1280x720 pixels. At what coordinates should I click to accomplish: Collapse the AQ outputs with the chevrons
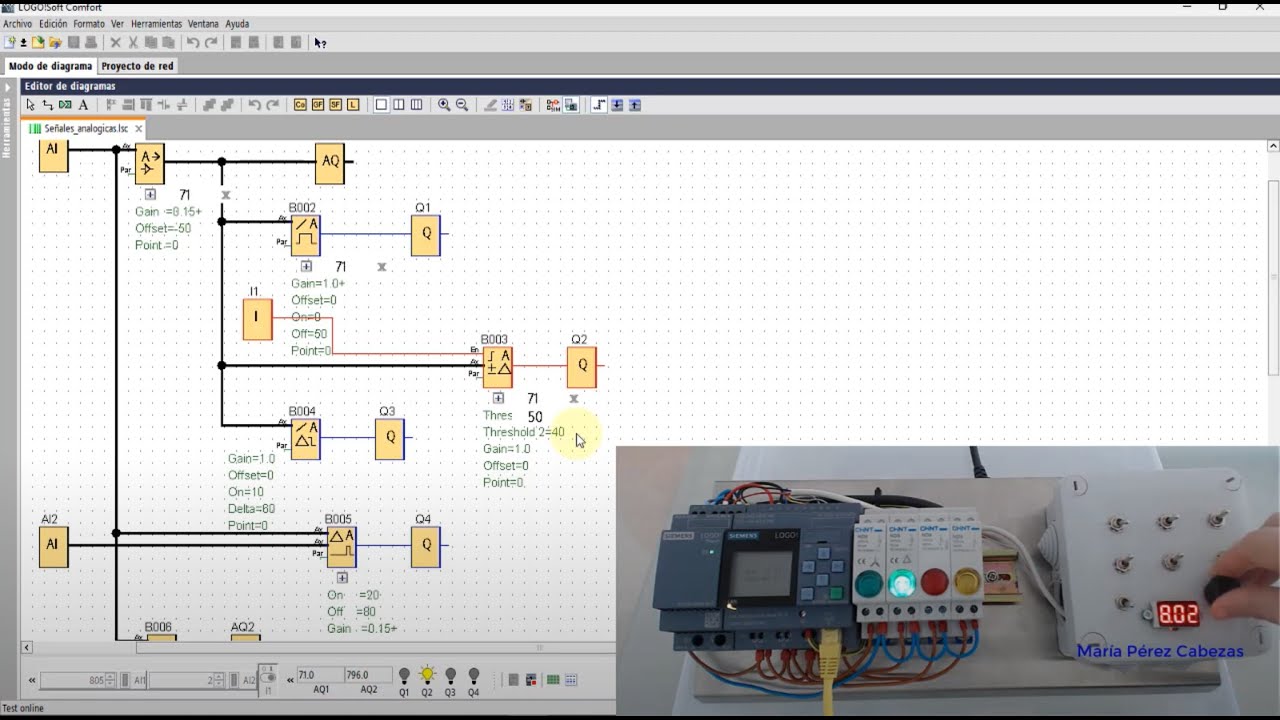290,680
